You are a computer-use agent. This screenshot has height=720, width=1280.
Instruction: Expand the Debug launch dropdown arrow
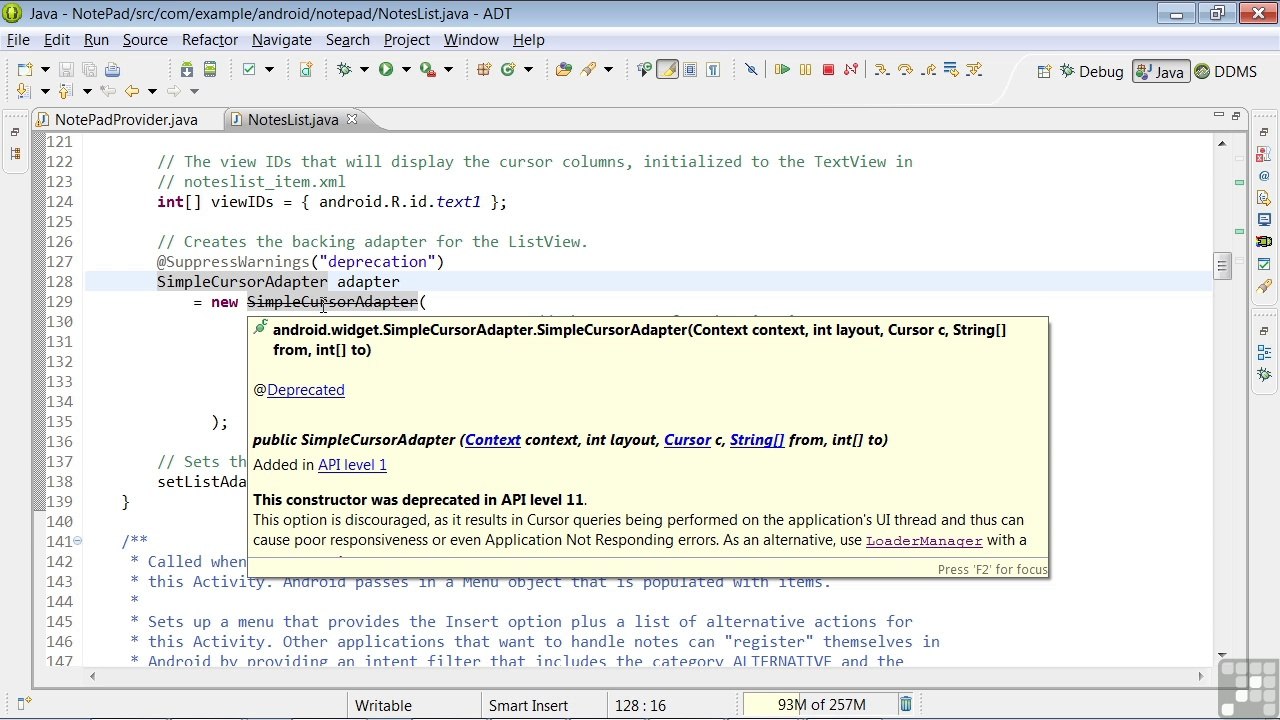point(364,69)
